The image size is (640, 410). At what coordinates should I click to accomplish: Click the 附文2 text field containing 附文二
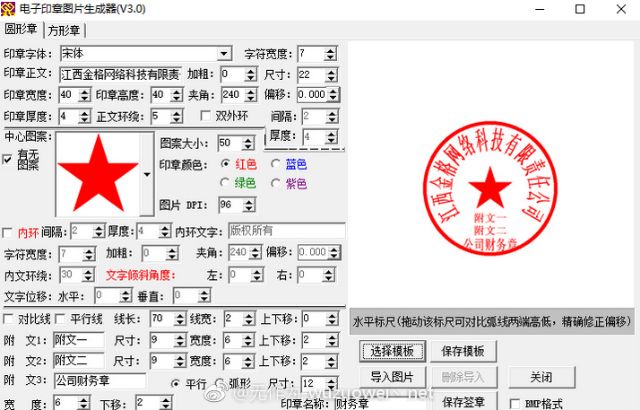click(79, 361)
